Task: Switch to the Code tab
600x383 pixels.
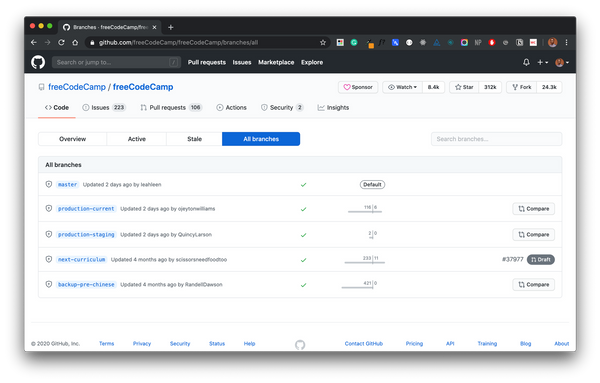Action: tap(57, 108)
